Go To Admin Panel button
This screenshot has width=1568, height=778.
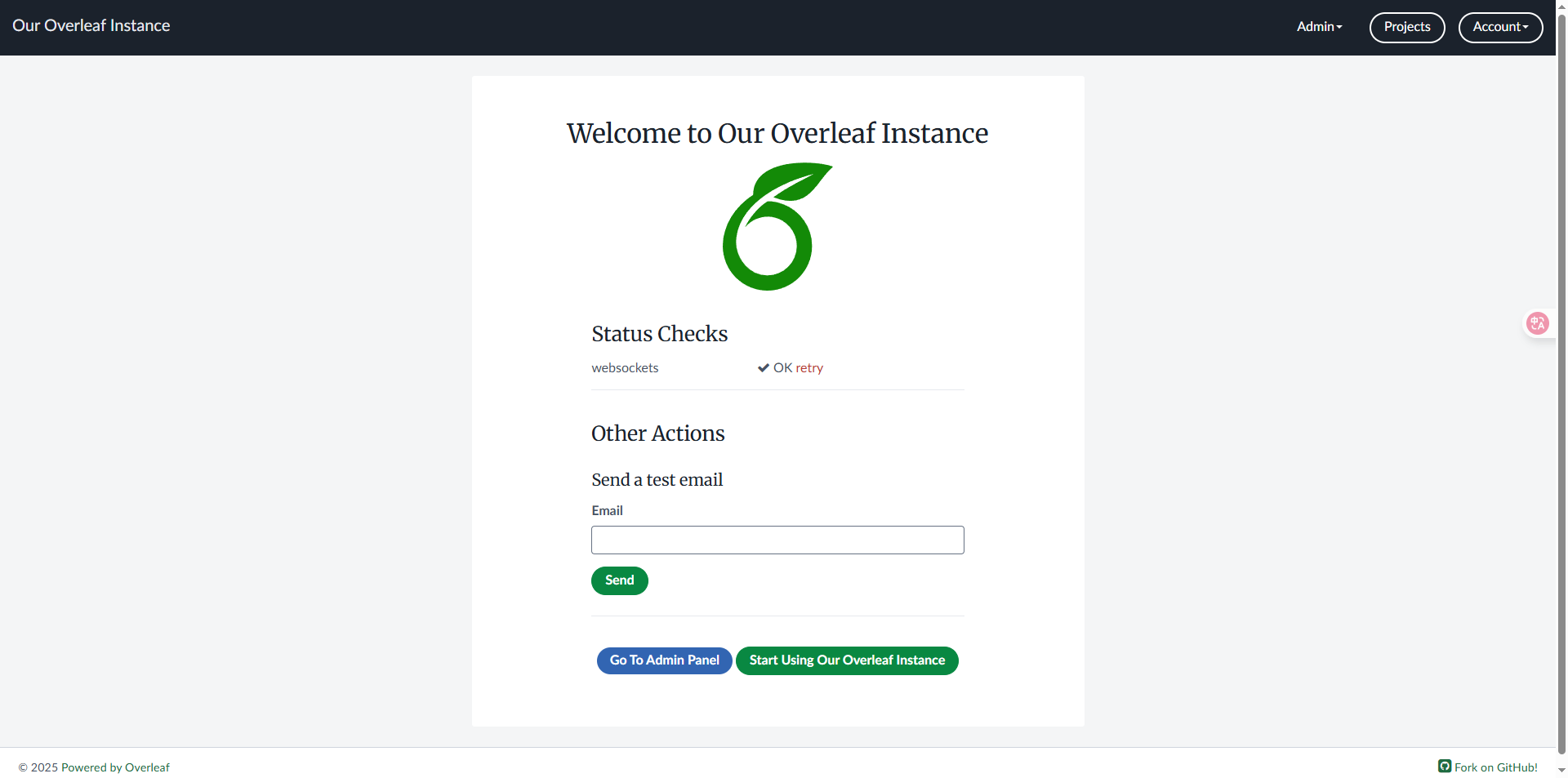click(x=665, y=660)
